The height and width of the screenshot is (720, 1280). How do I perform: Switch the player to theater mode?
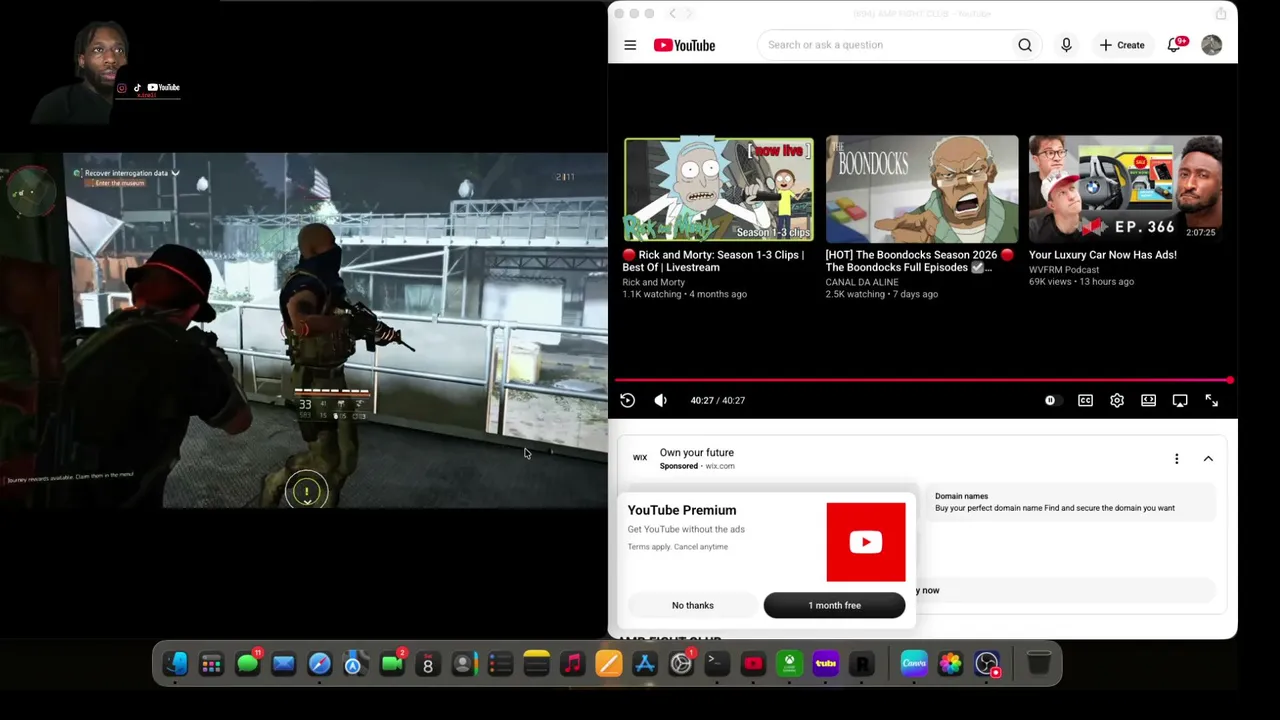coord(1148,400)
